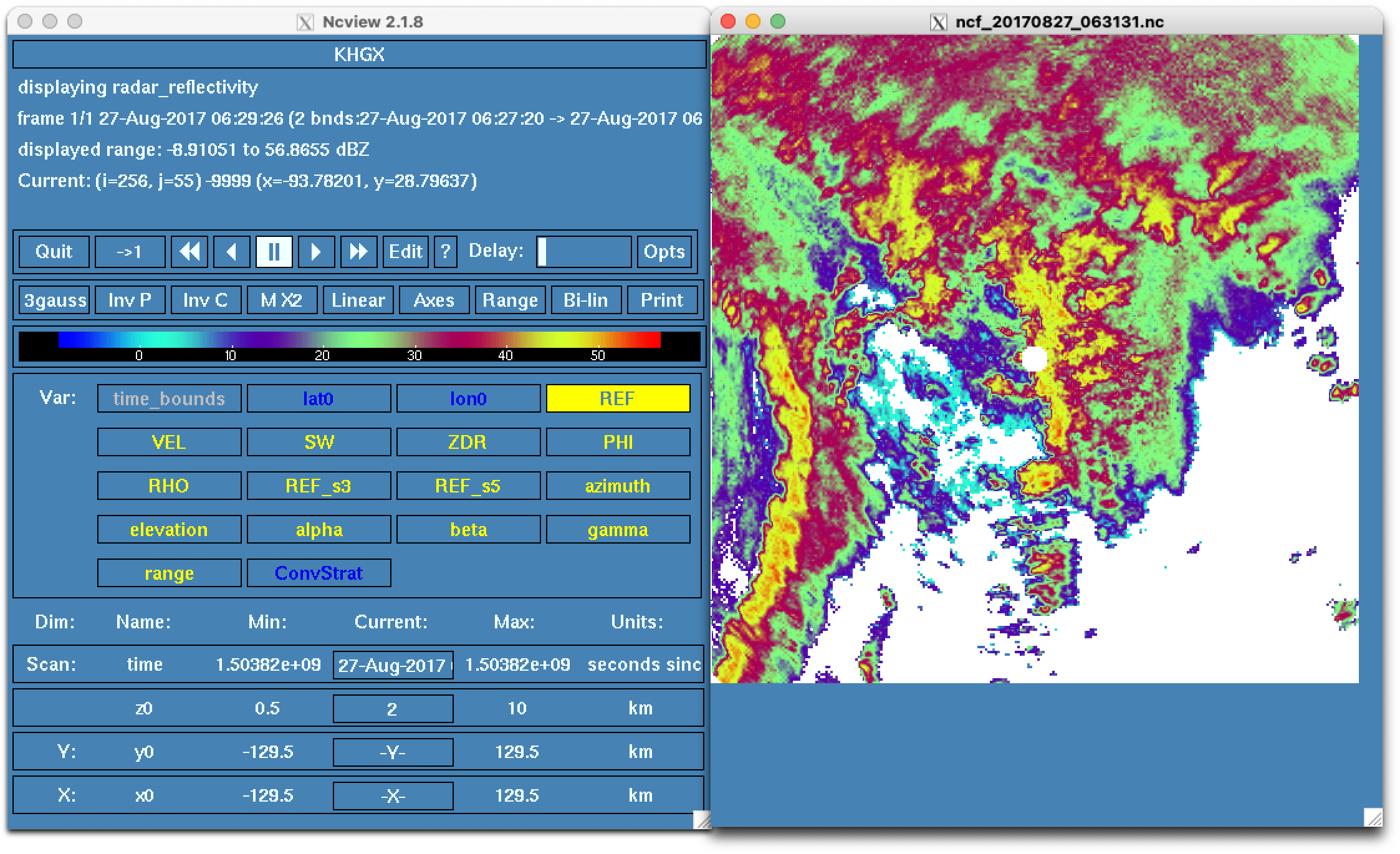
Task: Click the fast-forward double-arrow button
Action: coord(358,252)
